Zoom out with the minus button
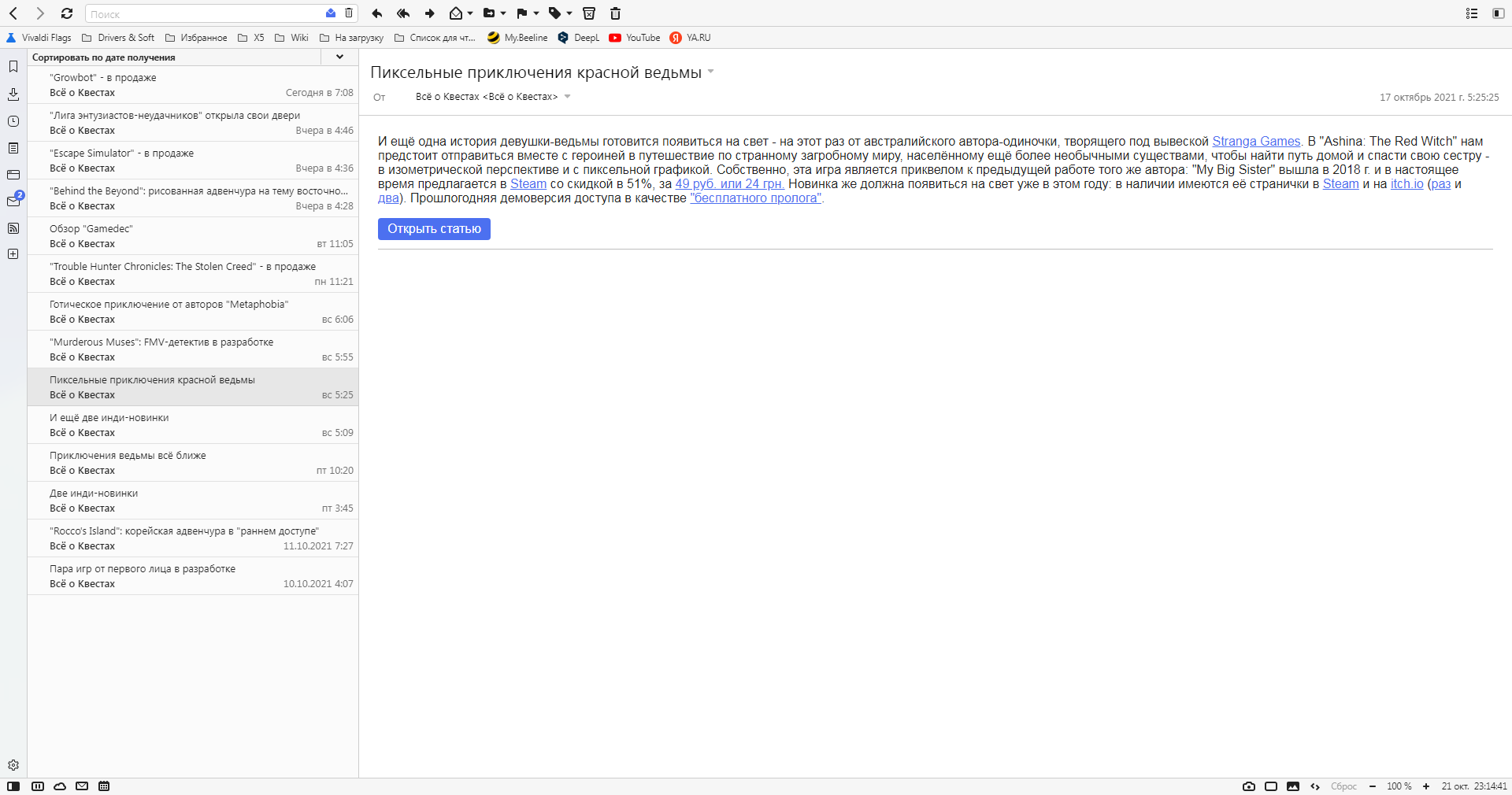 coord(1373,786)
